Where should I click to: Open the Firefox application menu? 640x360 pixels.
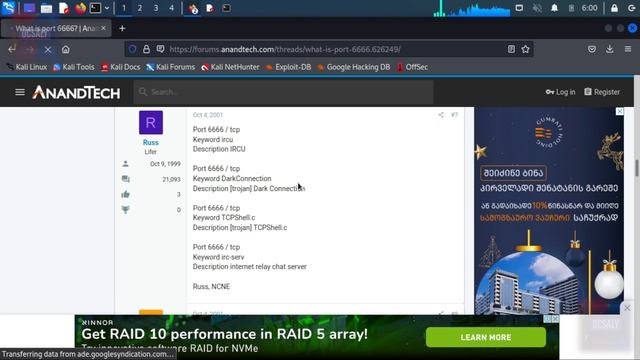pos(628,49)
